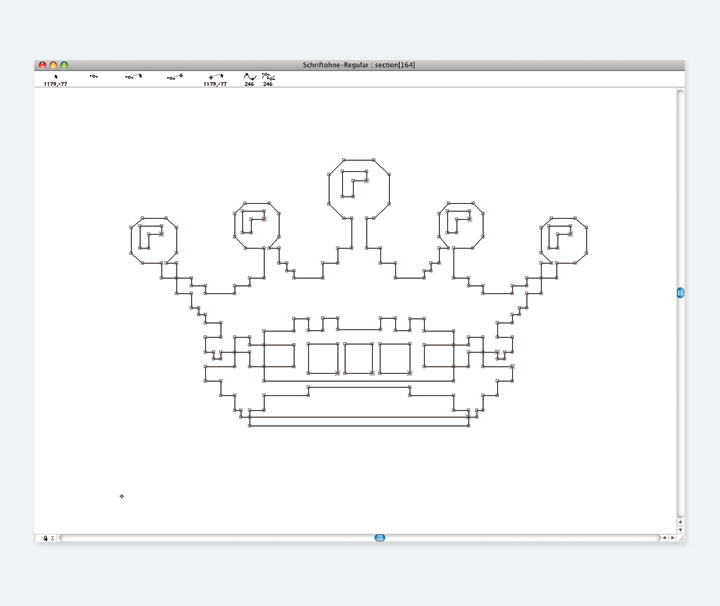
Task: Click the horizontal scrollbar left arrow
Action: [663, 538]
